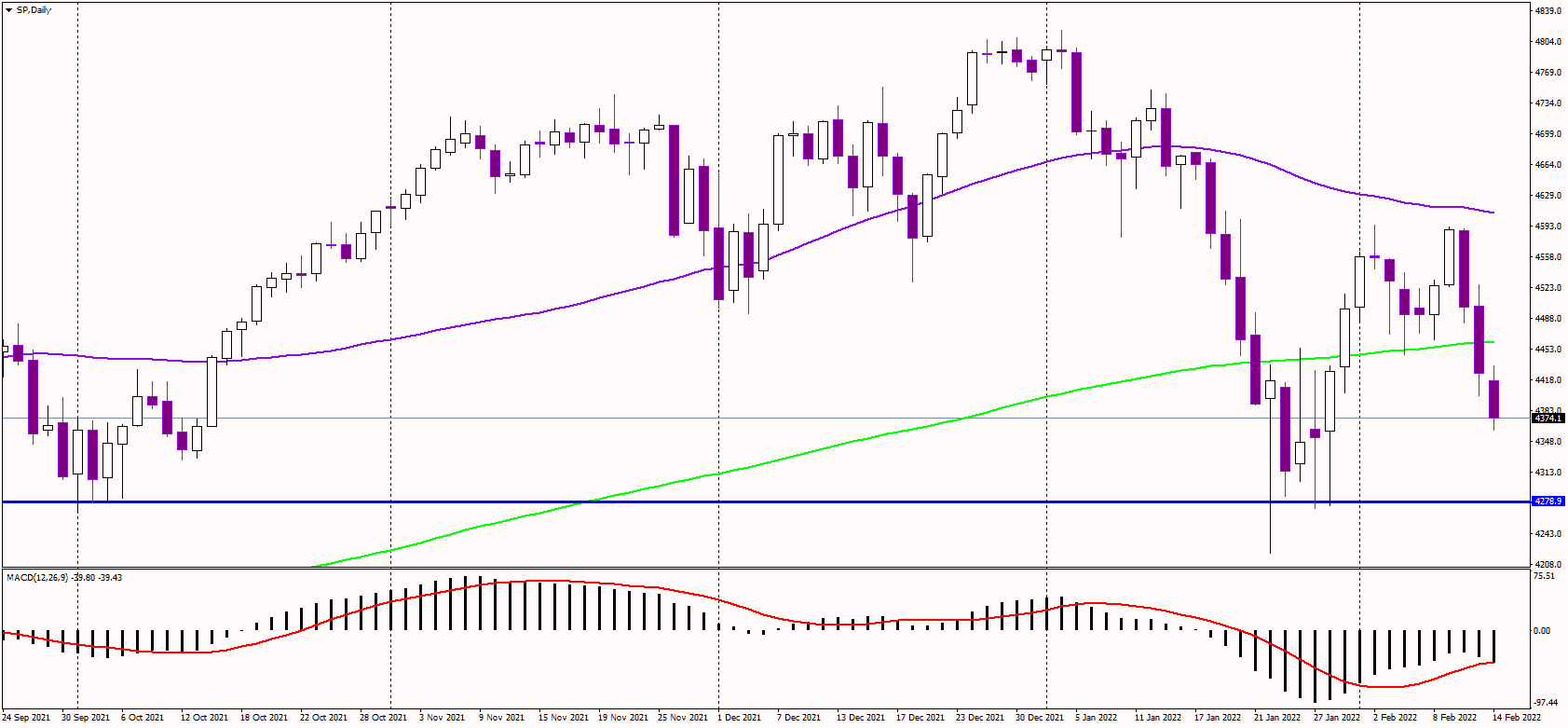Select the MACD(12,26,9) indicator label
The height and width of the screenshot is (728, 1568).
38,578
